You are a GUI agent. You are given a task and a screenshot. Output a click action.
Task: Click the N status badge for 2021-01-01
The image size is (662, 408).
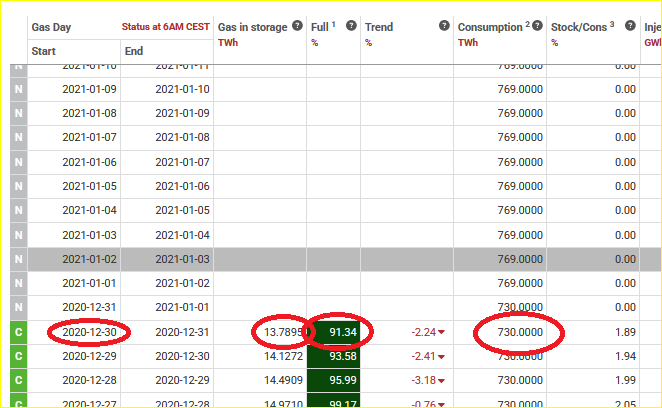click(x=19, y=283)
